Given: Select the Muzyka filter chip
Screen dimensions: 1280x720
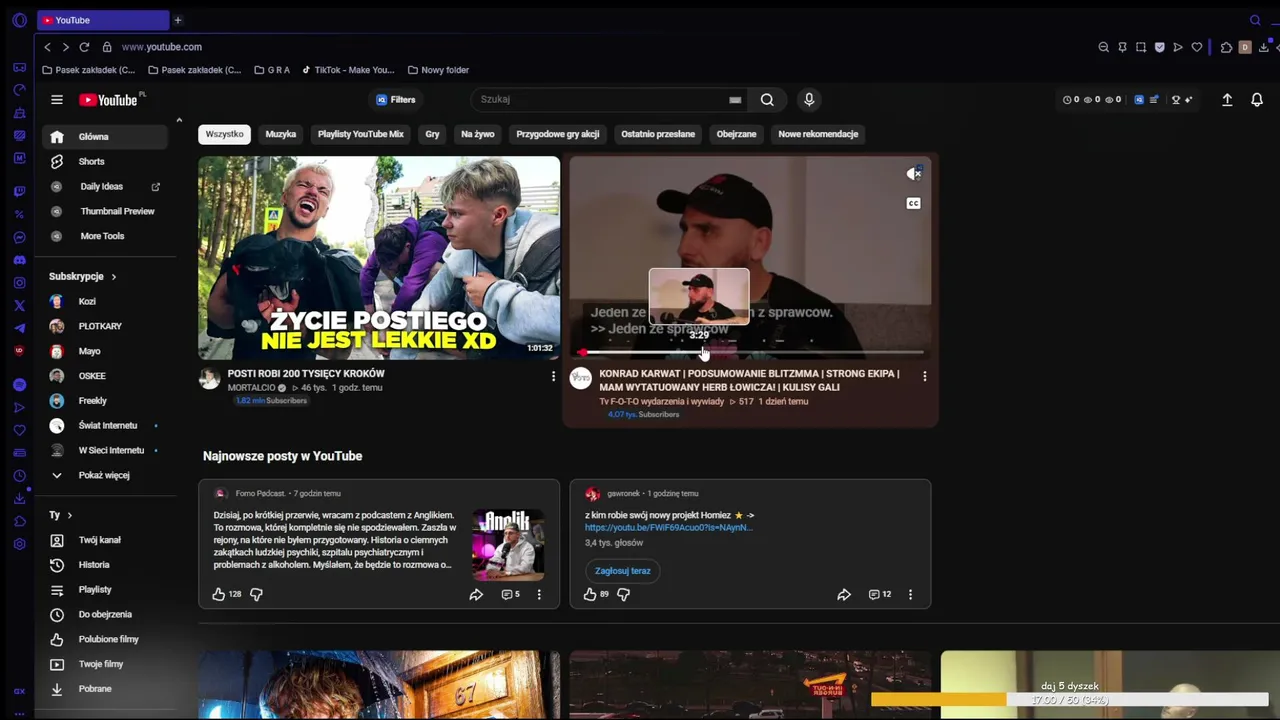Looking at the screenshot, I should tap(280, 134).
